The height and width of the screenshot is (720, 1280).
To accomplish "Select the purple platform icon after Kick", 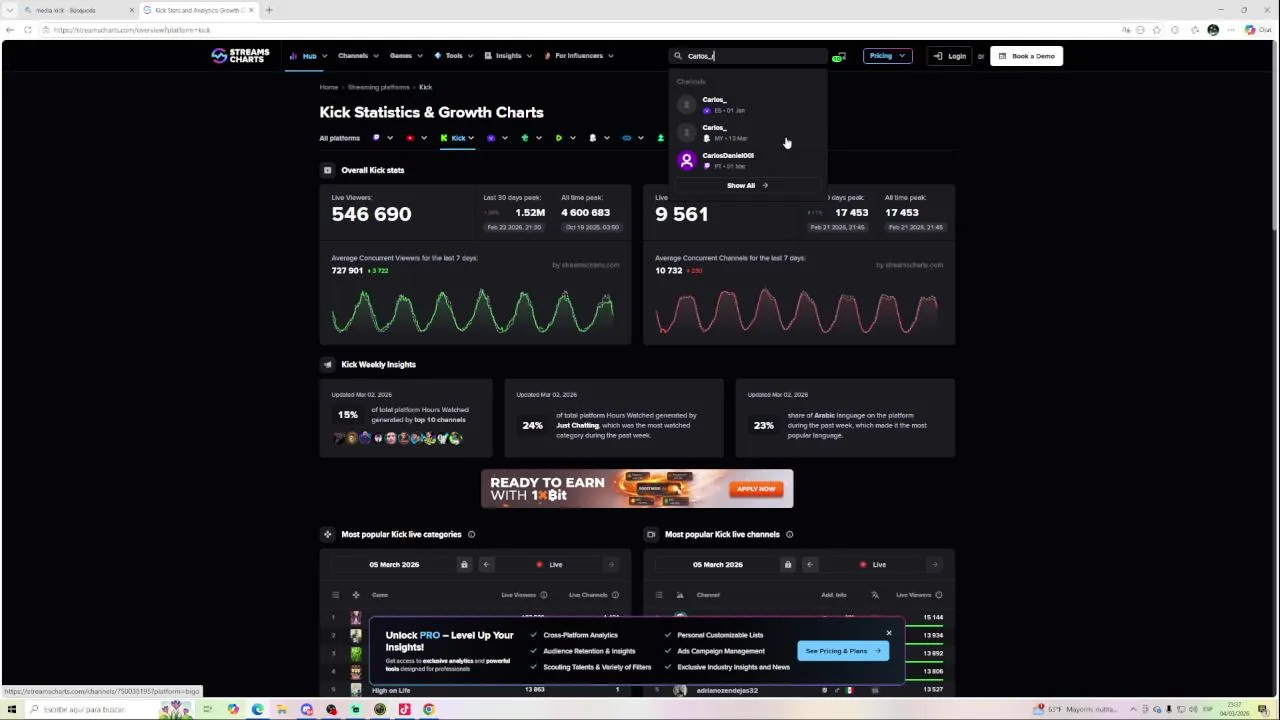I will click(491, 138).
